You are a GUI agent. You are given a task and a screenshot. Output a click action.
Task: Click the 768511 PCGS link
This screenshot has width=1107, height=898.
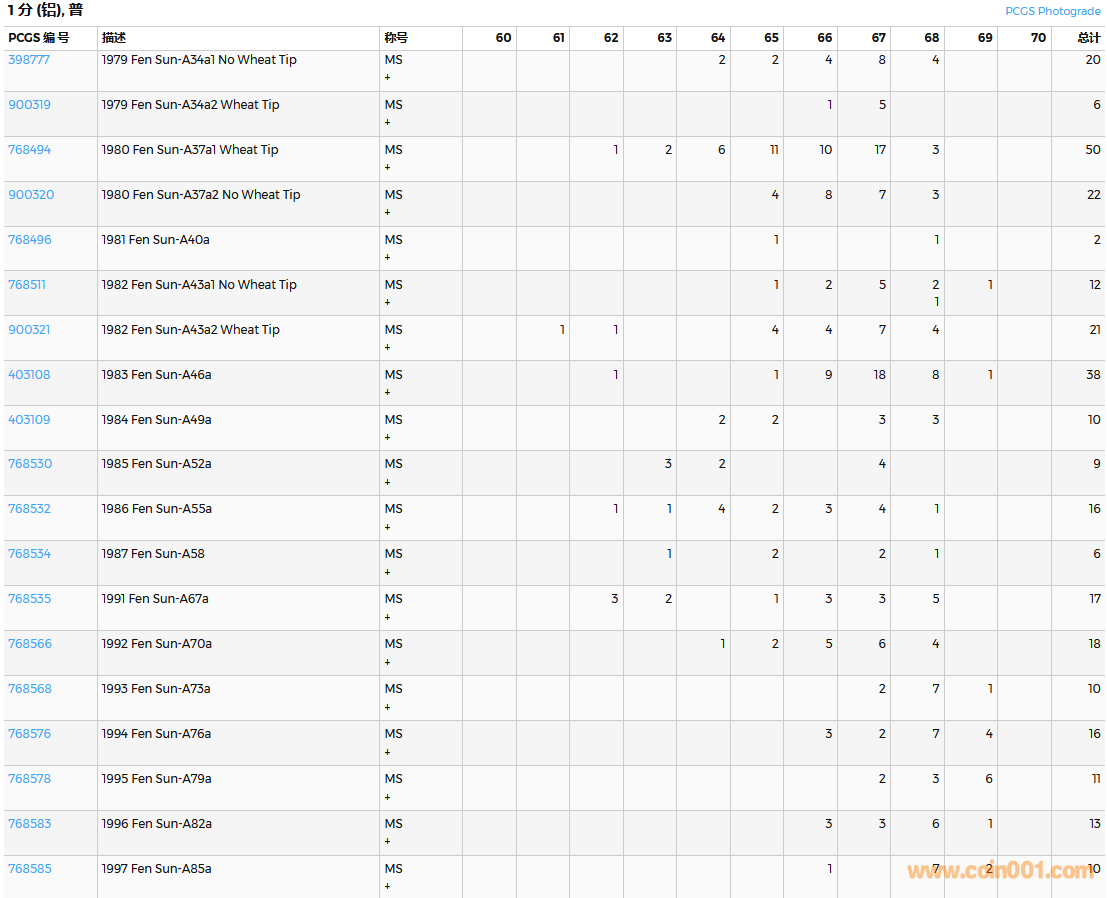coord(27,285)
